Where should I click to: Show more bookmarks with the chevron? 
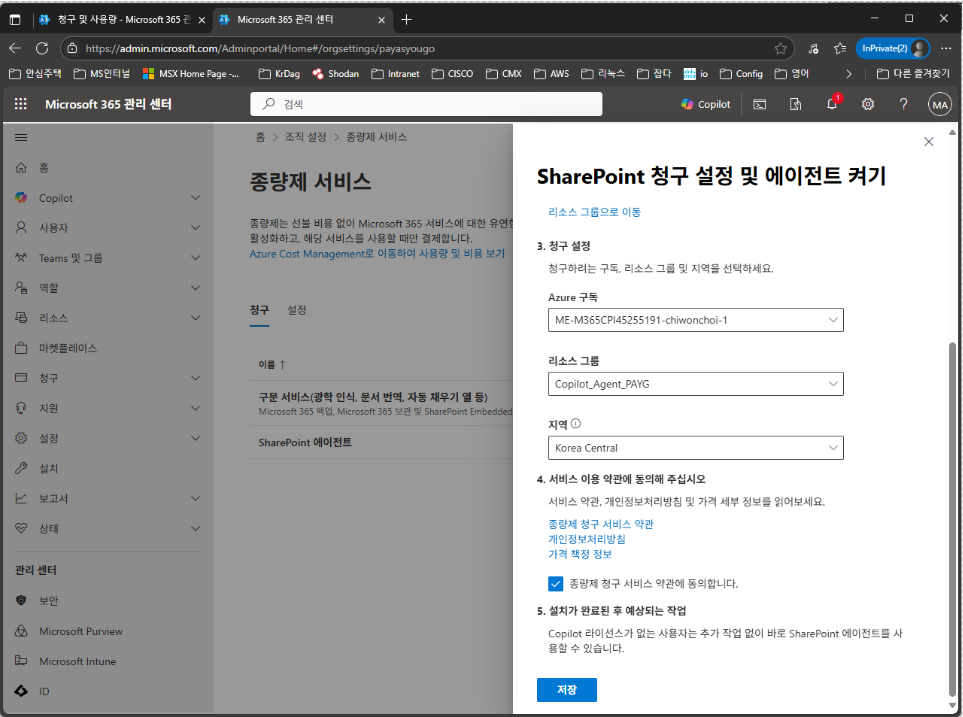849,74
